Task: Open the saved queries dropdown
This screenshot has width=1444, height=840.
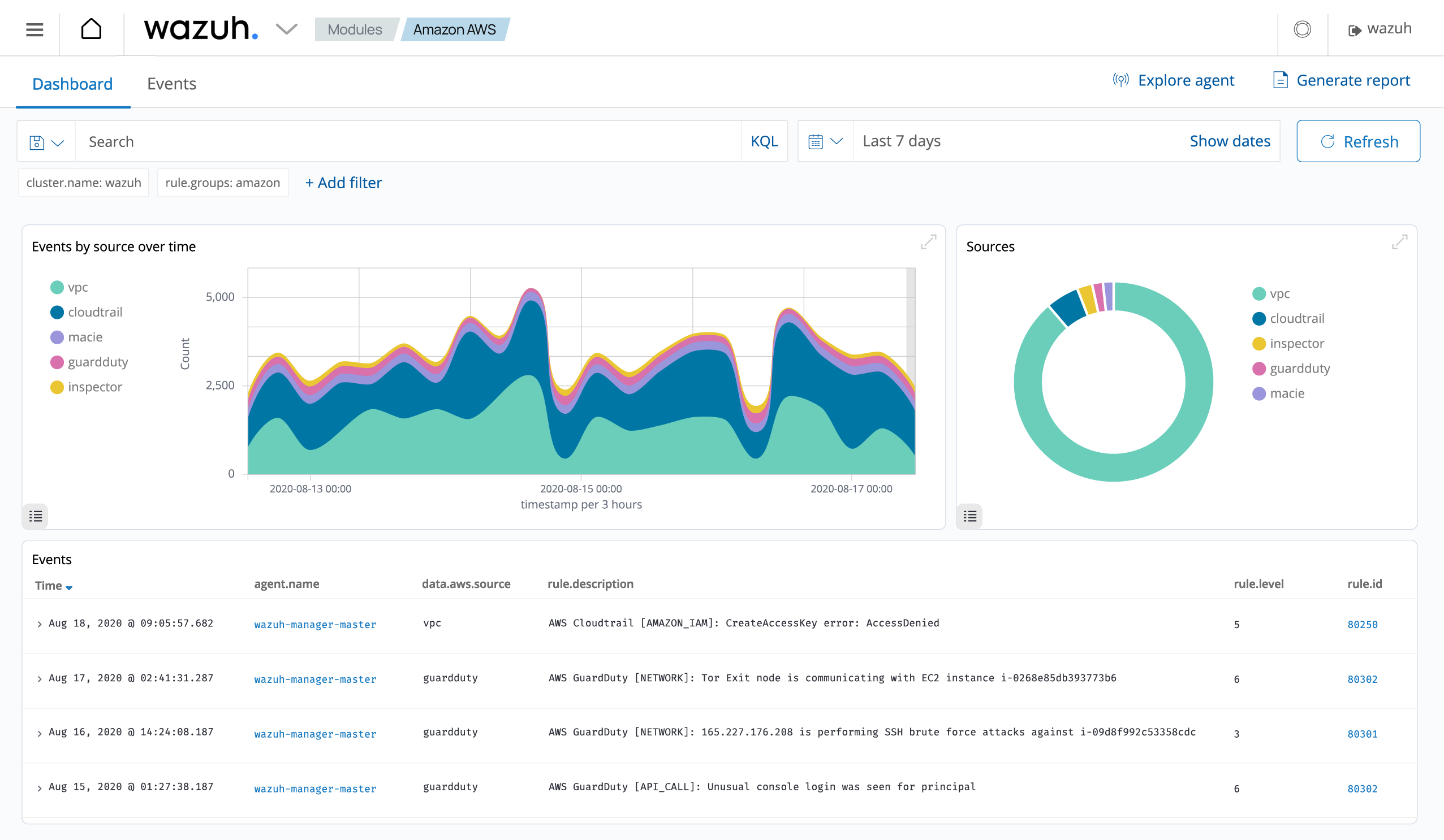Action: (x=46, y=142)
